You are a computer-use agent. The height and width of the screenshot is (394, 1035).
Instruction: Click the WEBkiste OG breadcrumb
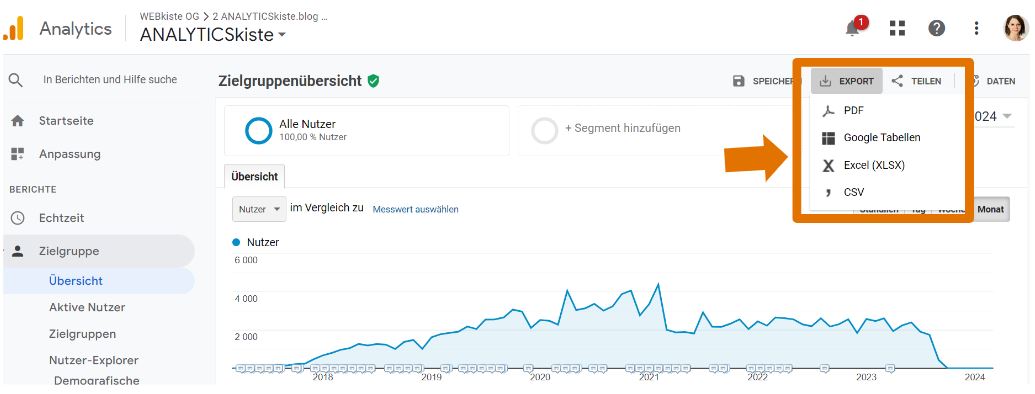(170, 16)
